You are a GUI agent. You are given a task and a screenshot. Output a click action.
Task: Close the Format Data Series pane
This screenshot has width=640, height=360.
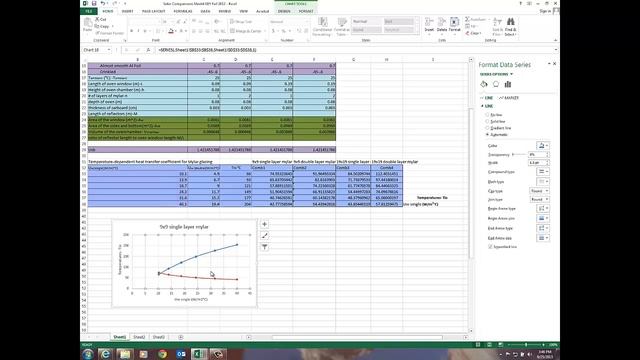pyautogui.click(x=554, y=64)
